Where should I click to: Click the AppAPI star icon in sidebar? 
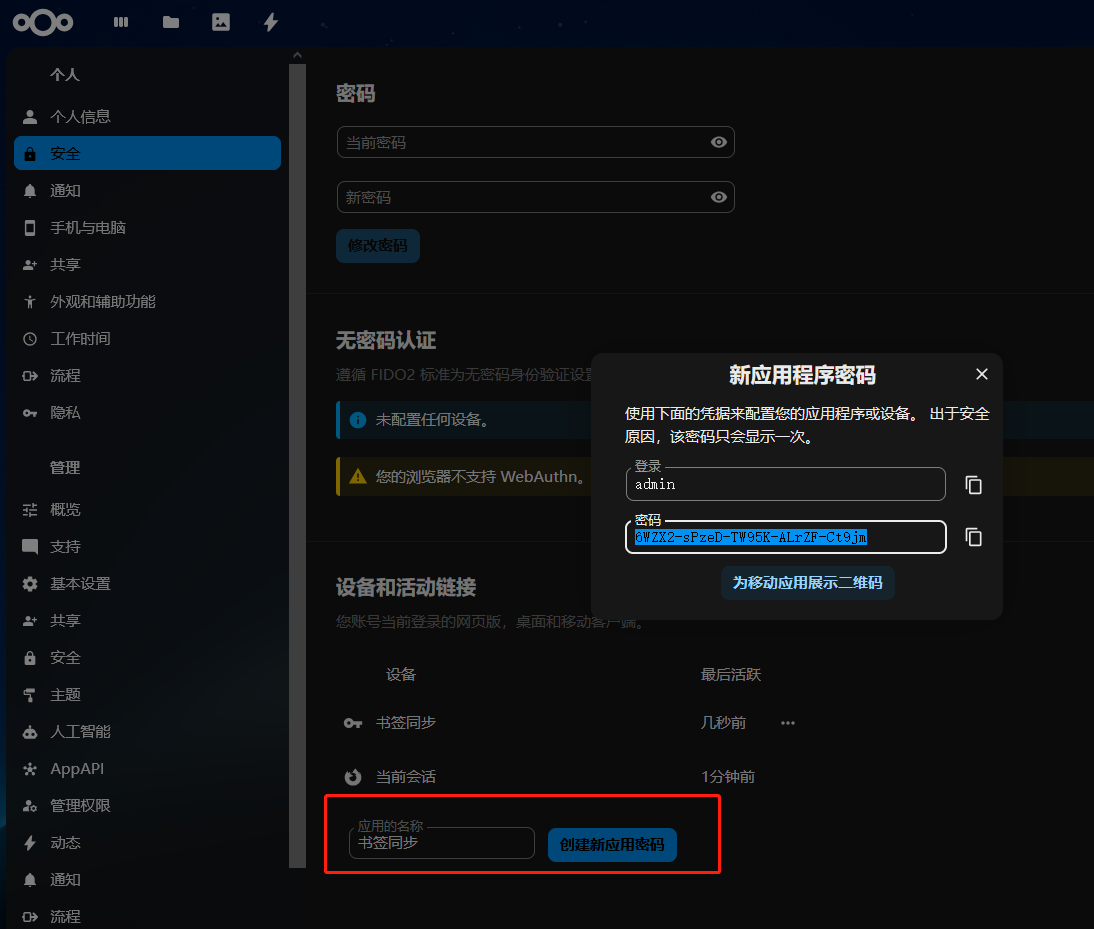[30, 769]
